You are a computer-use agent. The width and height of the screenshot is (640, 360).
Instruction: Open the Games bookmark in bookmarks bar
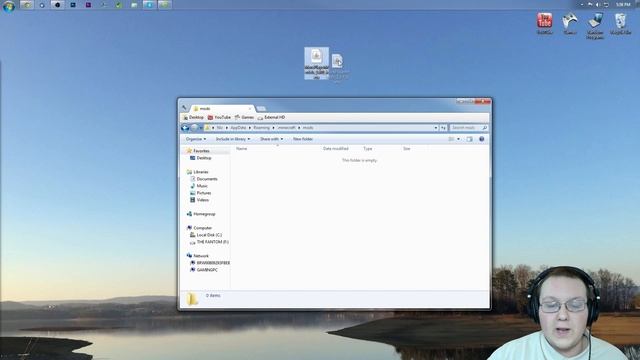244,118
